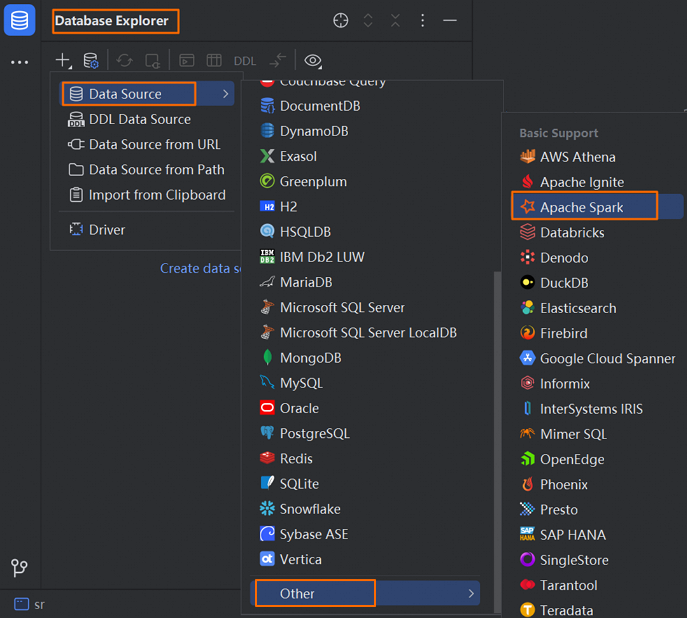Screen dimensions: 687x618
Task: Open the more tool windows ellipsis
Action: click(19, 63)
